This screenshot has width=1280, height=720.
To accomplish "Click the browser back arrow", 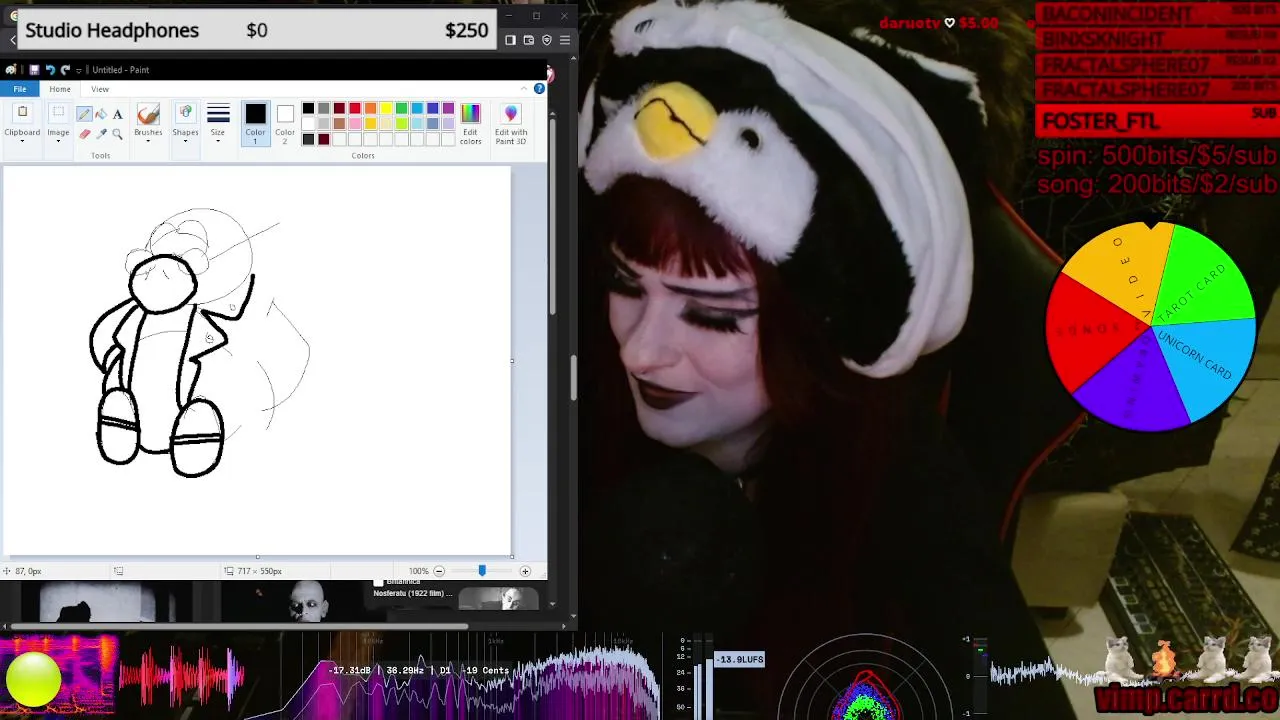I will click(x=12, y=40).
